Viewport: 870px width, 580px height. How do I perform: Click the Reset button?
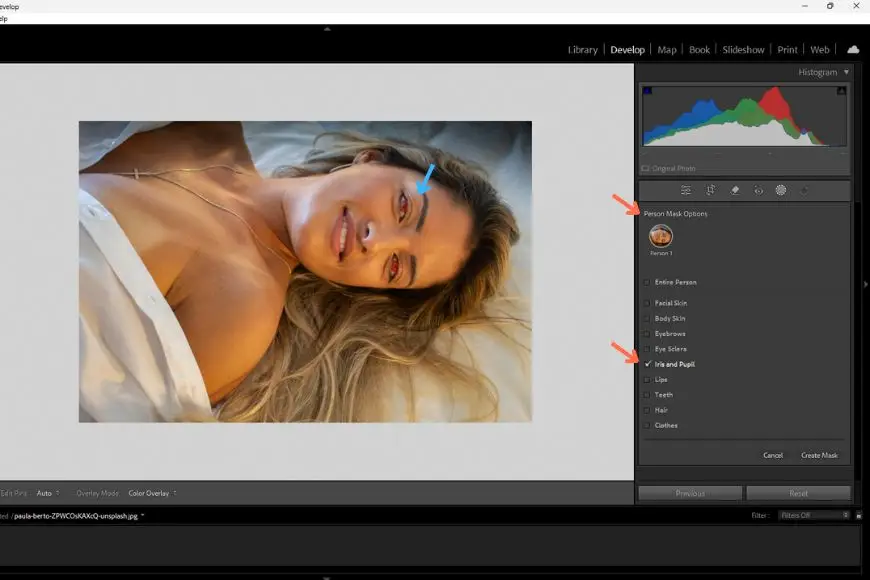tap(799, 492)
